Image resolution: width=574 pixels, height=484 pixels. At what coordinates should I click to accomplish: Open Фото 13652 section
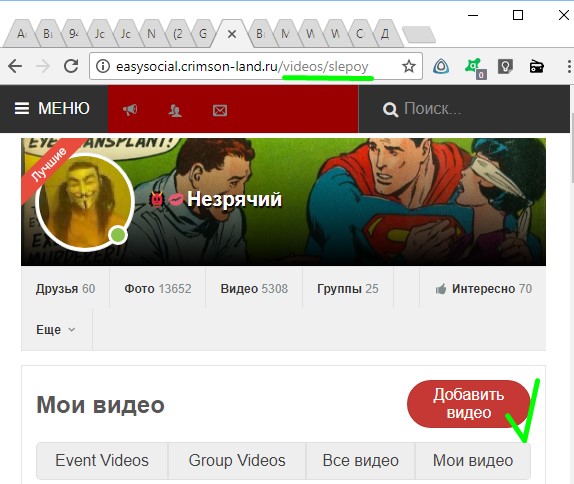tap(158, 288)
